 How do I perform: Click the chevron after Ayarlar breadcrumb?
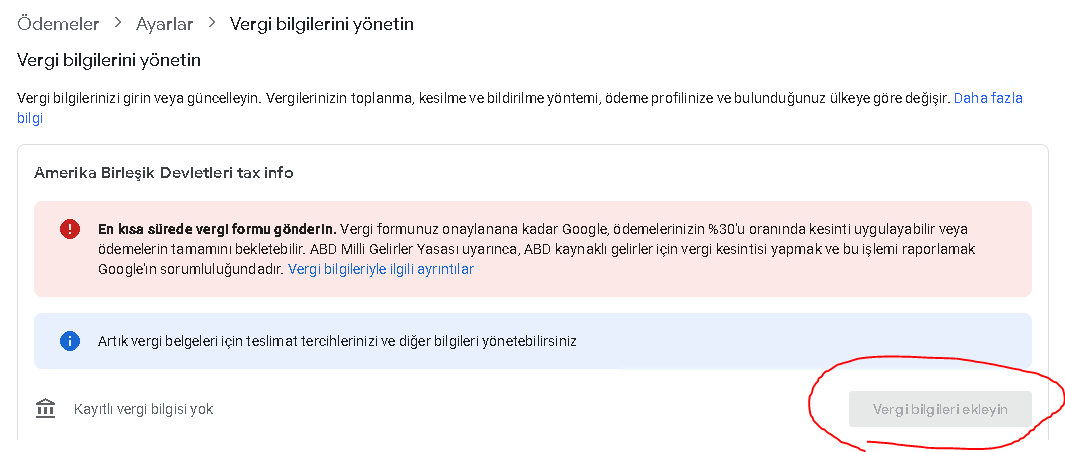[212, 23]
